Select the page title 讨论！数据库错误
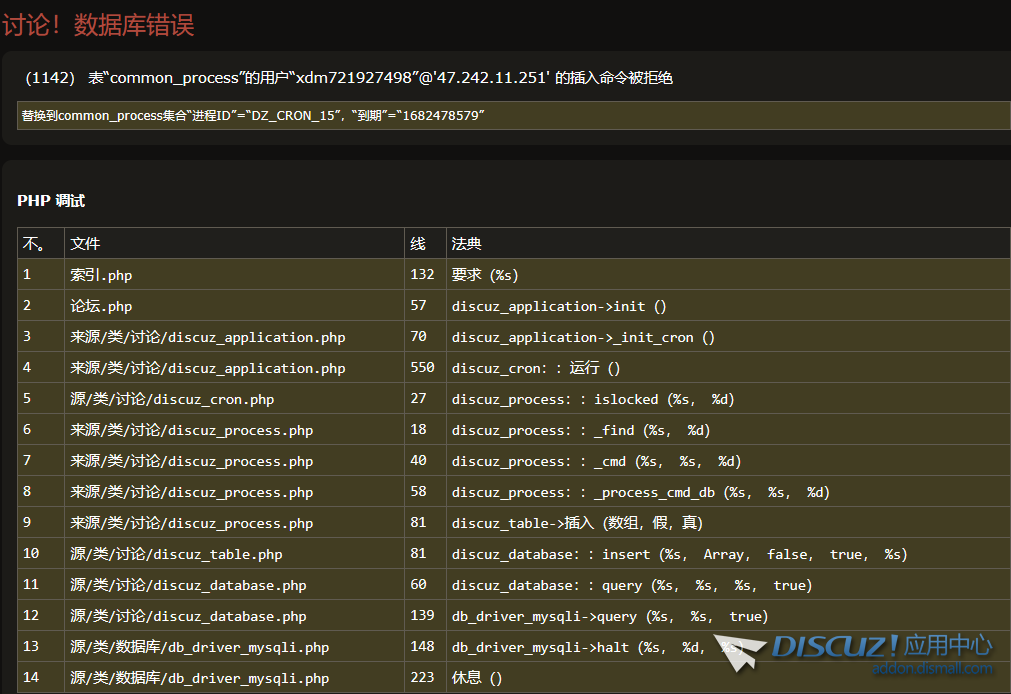Viewport: 1011px width, 694px height. tap(102, 25)
